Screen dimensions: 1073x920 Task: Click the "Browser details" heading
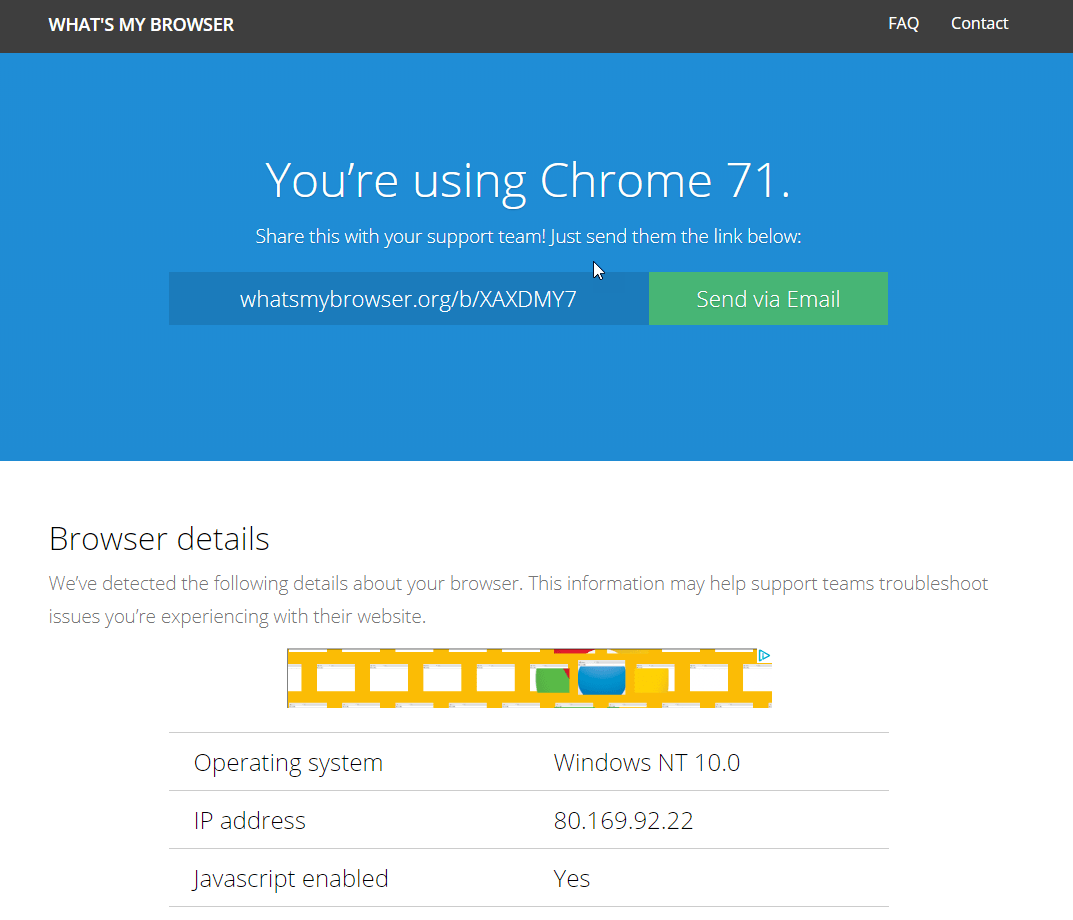click(x=159, y=539)
